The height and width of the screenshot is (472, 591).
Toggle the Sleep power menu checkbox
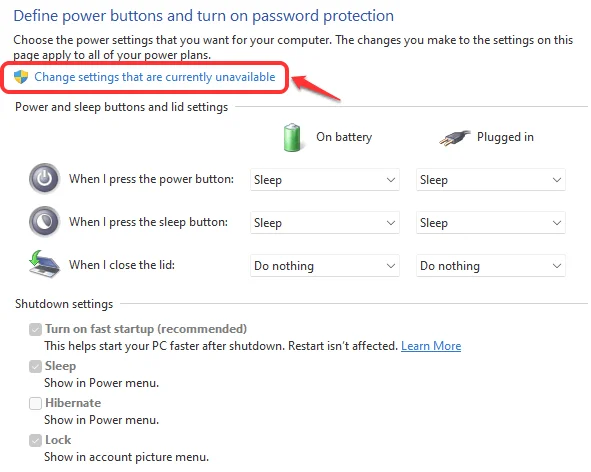tap(35, 366)
